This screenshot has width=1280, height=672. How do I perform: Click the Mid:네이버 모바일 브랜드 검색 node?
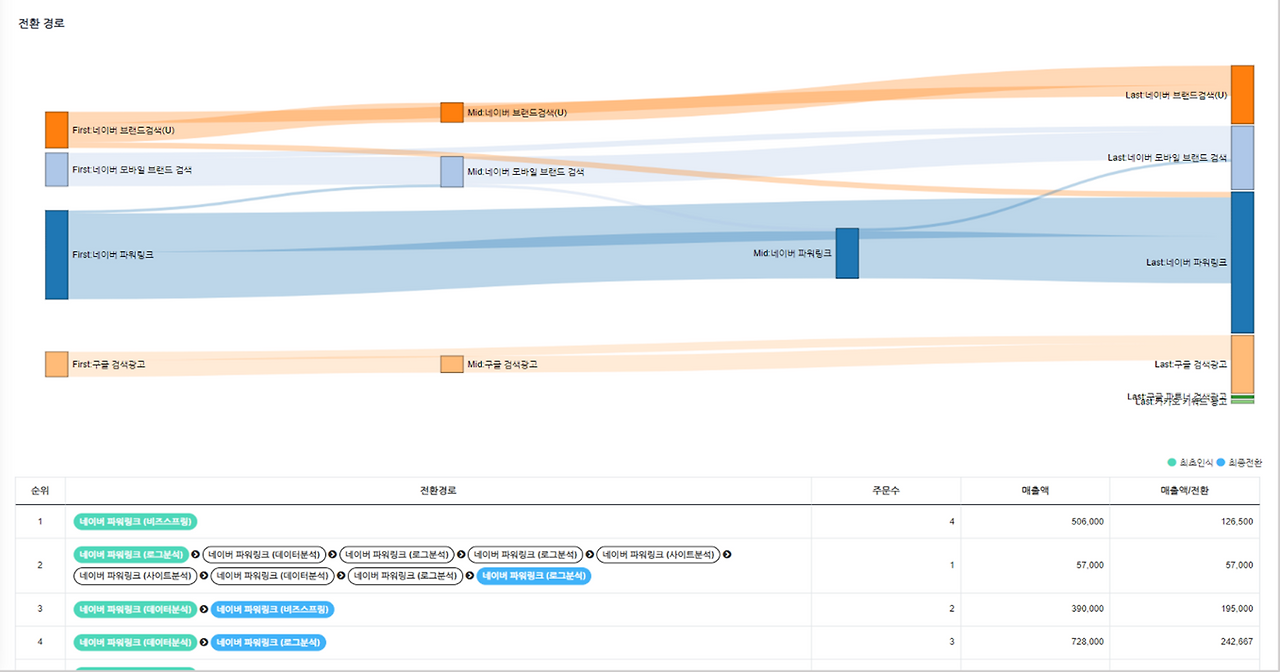(x=452, y=172)
